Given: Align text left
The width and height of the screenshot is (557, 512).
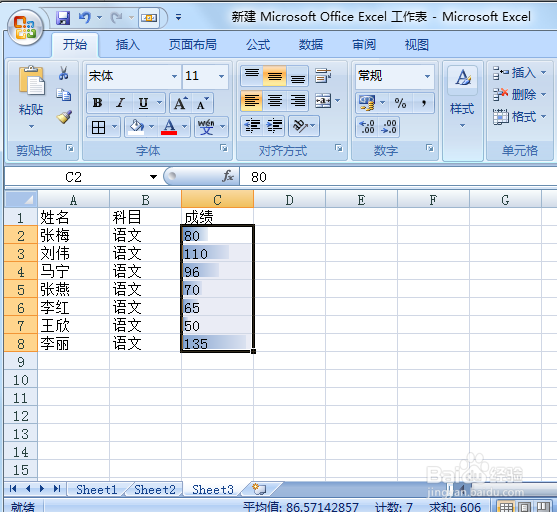Looking at the screenshot, I should click(x=252, y=101).
